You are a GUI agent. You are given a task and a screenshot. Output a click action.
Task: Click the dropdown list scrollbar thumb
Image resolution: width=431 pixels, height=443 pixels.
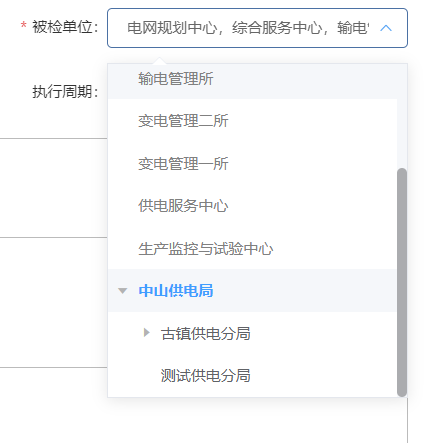click(x=402, y=282)
